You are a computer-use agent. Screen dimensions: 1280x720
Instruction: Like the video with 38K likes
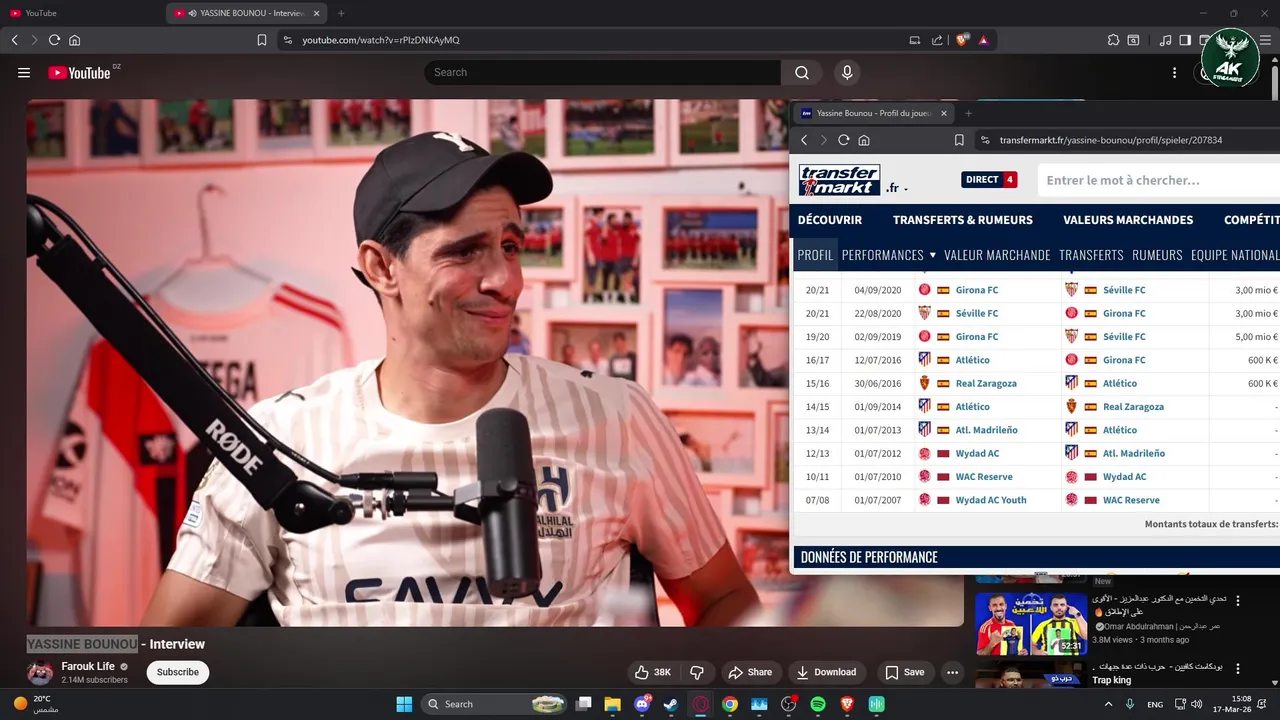tap(653, 672)
